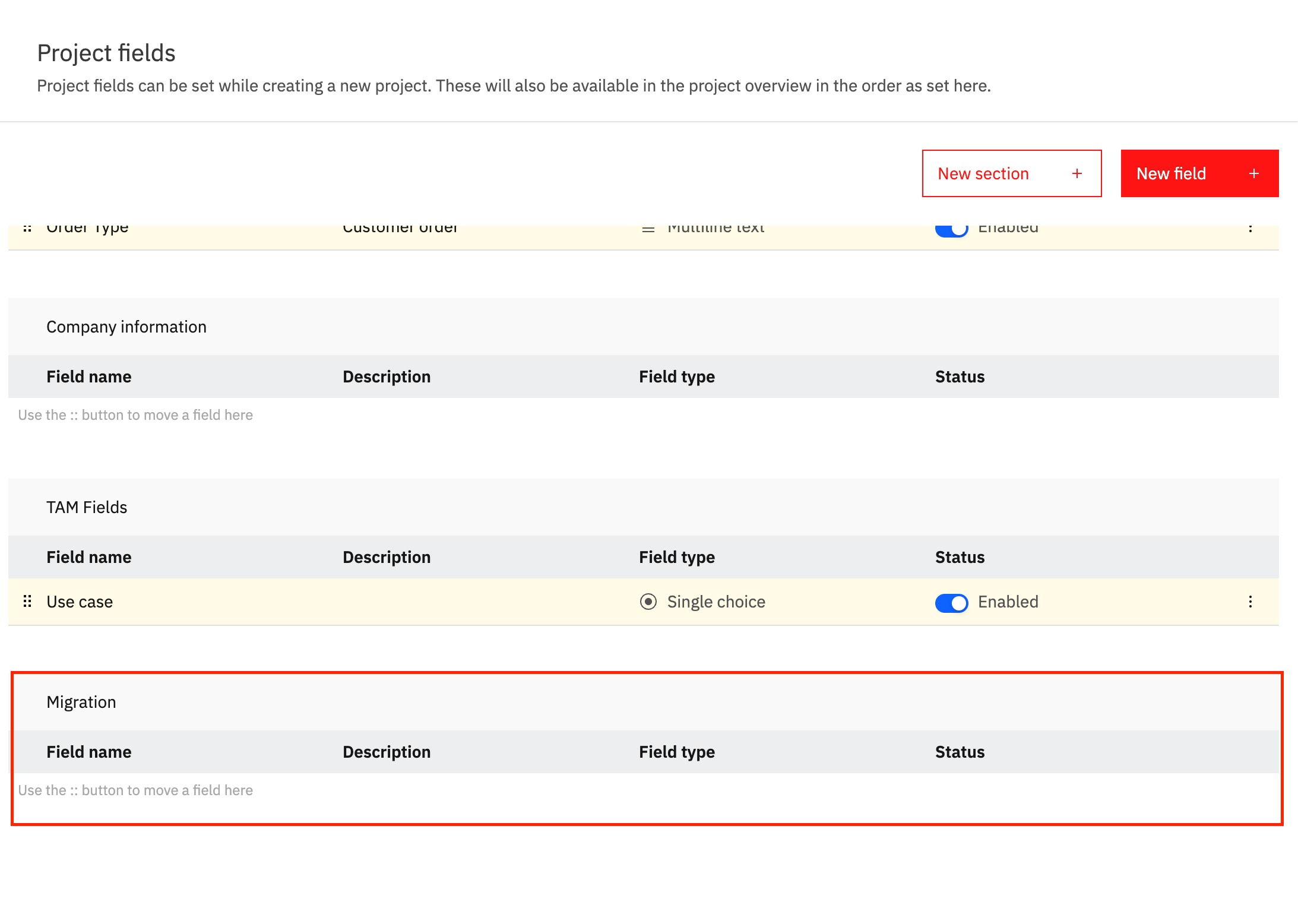
Task: Click plus icon in New section button
Action: [x=1077, y=173]
